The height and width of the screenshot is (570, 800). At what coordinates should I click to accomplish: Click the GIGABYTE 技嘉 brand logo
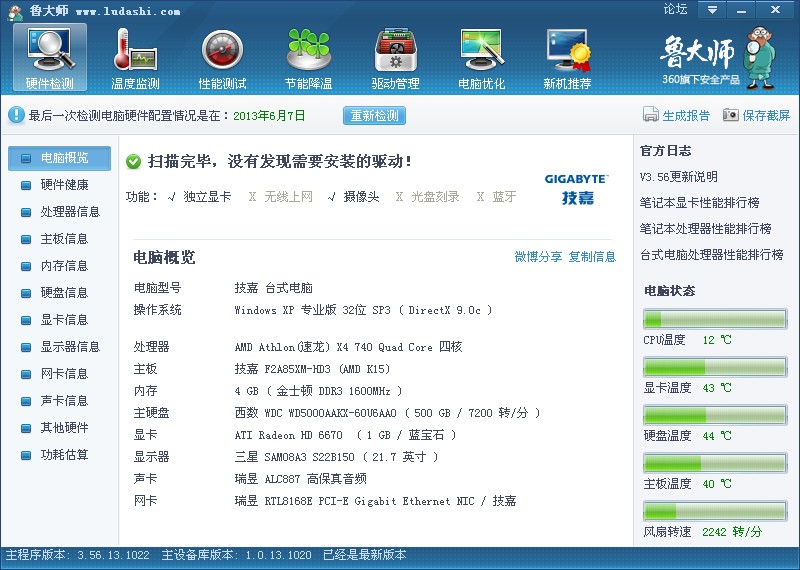pyautogui.click(x=577, y=189)
